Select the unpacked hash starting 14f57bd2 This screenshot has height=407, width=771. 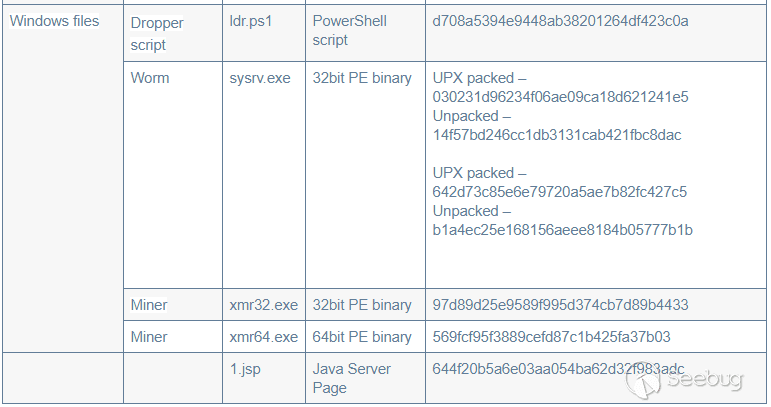click(x=557, y=135)
